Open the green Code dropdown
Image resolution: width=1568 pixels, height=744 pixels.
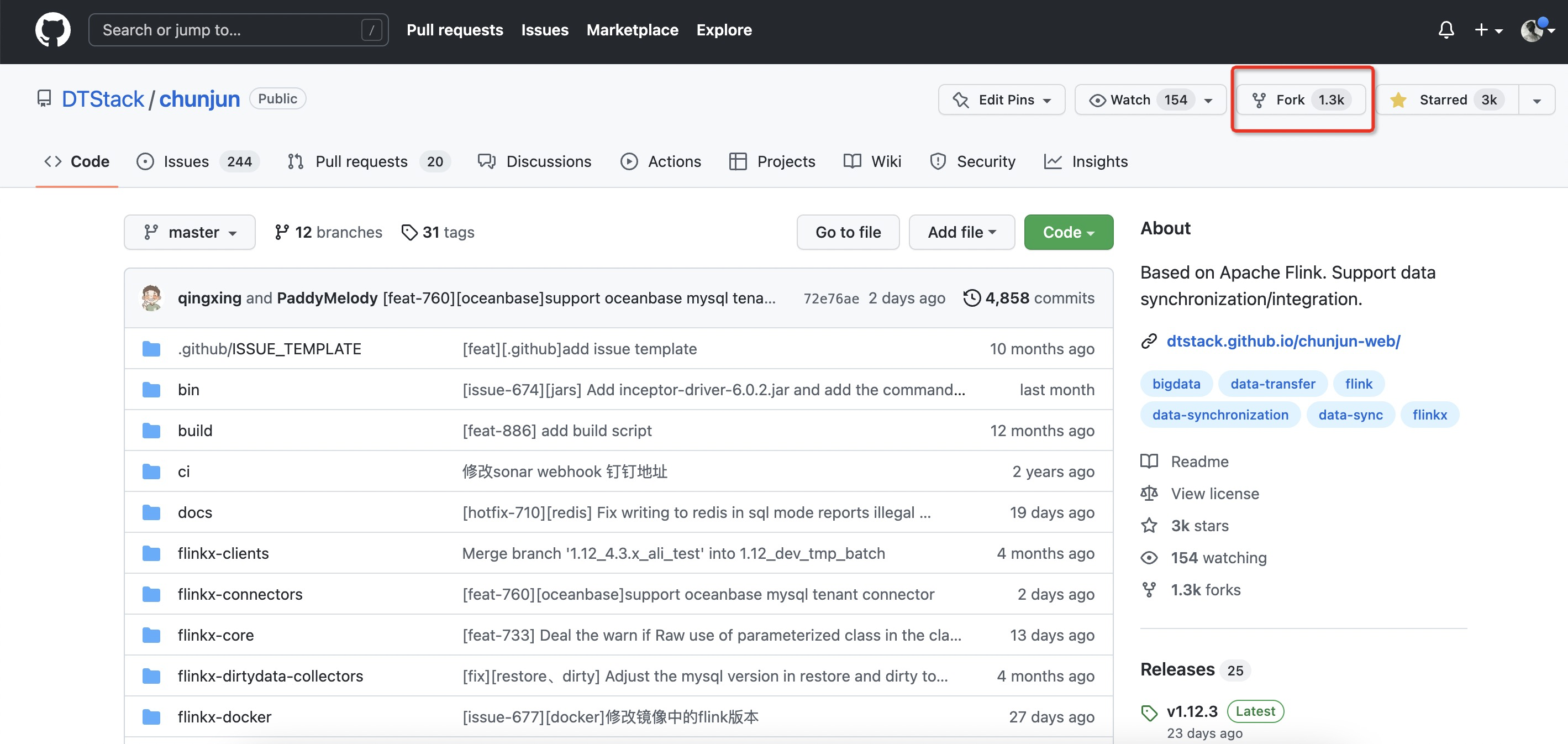[x=1068, y=232]
